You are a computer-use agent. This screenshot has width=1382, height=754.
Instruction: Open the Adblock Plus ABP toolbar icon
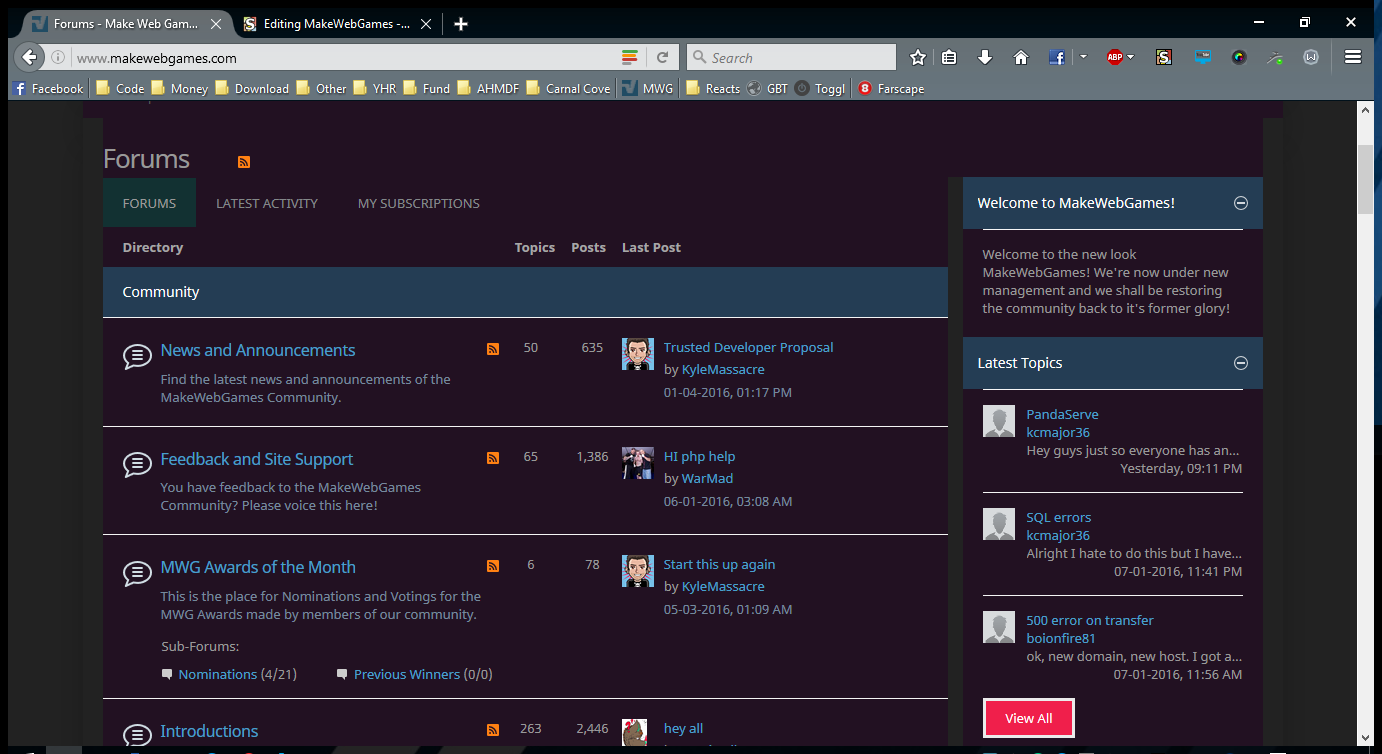click(1116, 57)
